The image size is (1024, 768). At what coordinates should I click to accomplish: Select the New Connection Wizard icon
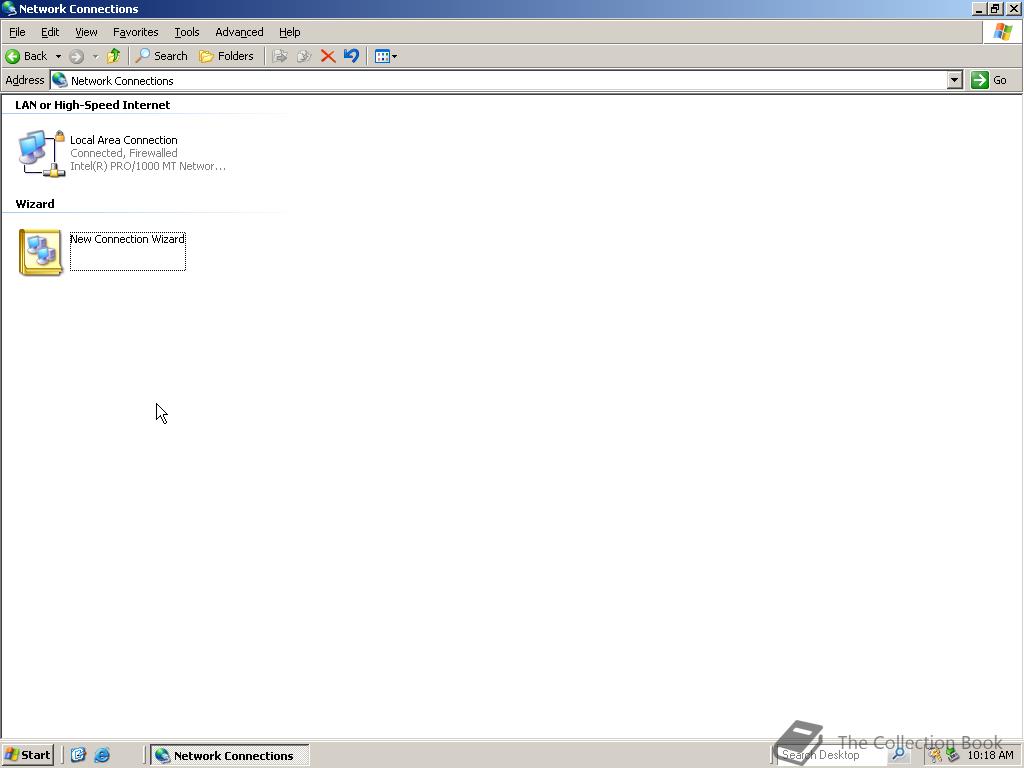pyautogui.click(x=40, y=252)
